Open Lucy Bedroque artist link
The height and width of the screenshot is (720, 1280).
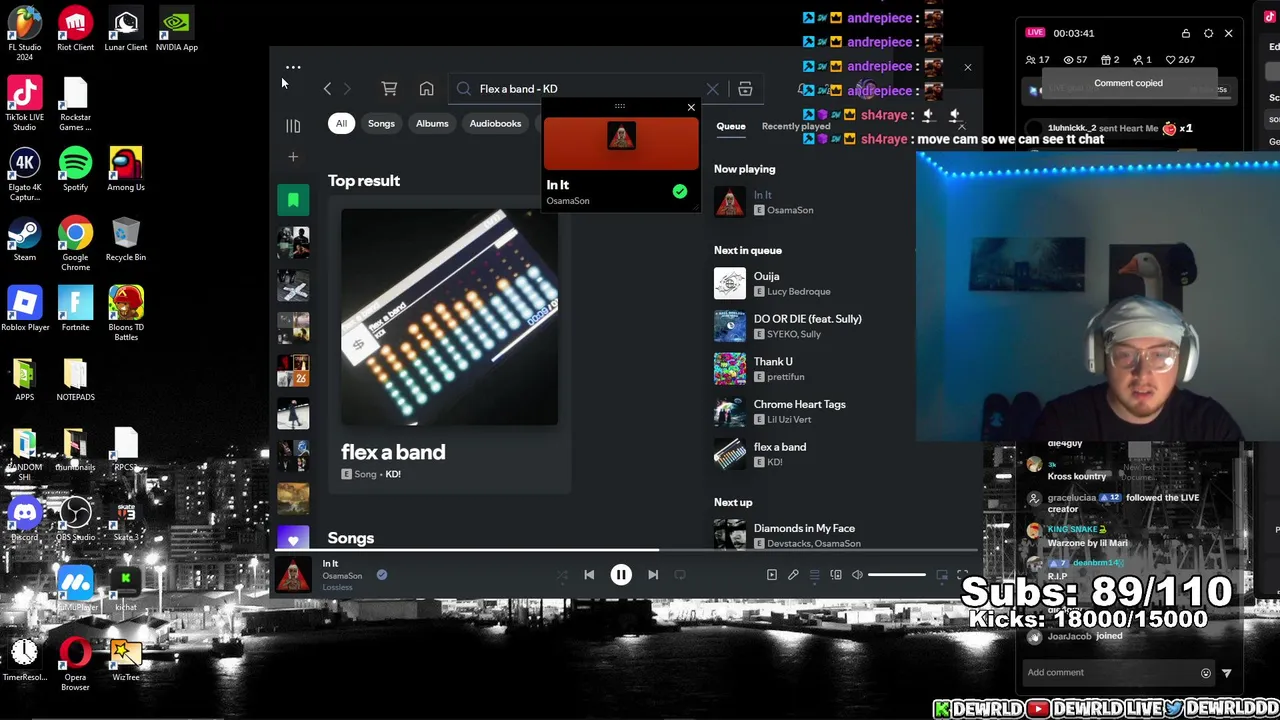click(x=798, y=292)
